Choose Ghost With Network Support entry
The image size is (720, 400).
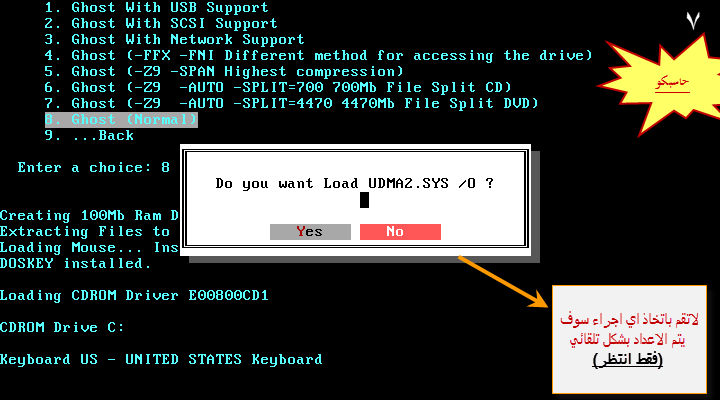(x=174, y=39)
